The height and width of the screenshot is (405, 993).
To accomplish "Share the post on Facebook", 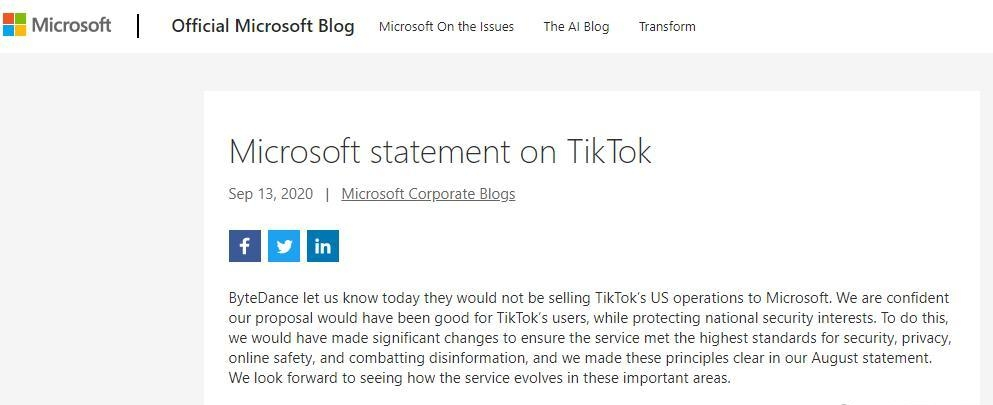I will (x=245, y=246).
